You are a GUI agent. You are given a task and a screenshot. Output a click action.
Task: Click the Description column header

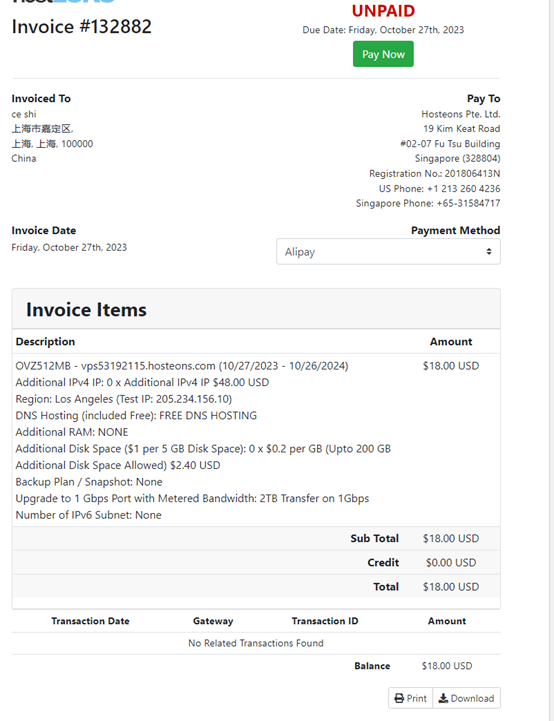pyautogui.click(x=45, y=342)
